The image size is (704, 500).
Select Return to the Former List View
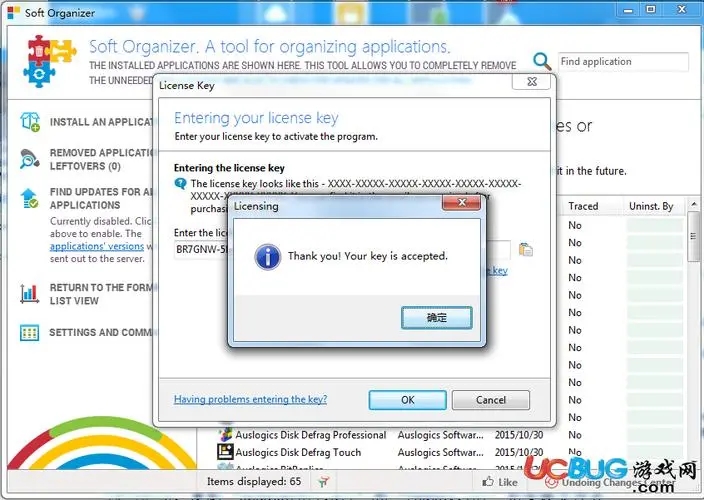coord(101,294)
